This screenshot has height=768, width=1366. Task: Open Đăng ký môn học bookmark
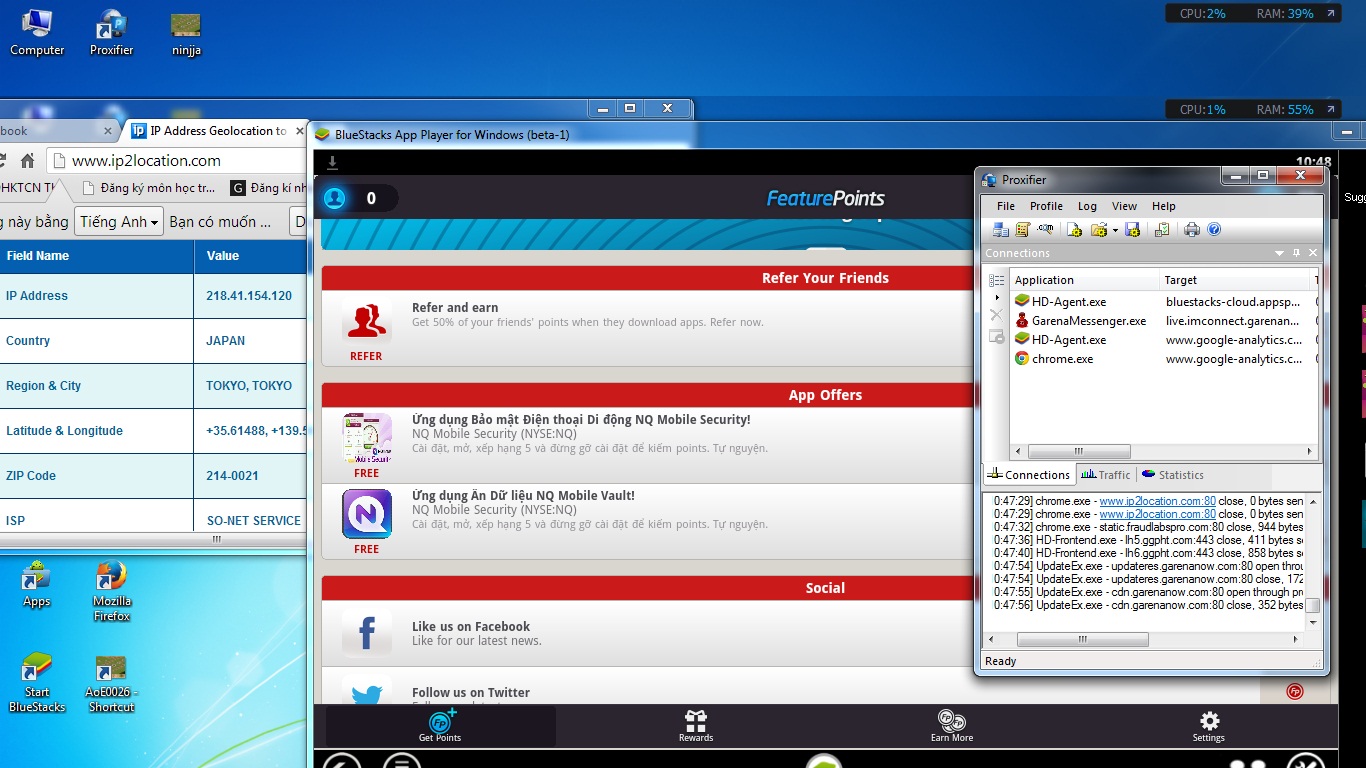click(148, 187)
